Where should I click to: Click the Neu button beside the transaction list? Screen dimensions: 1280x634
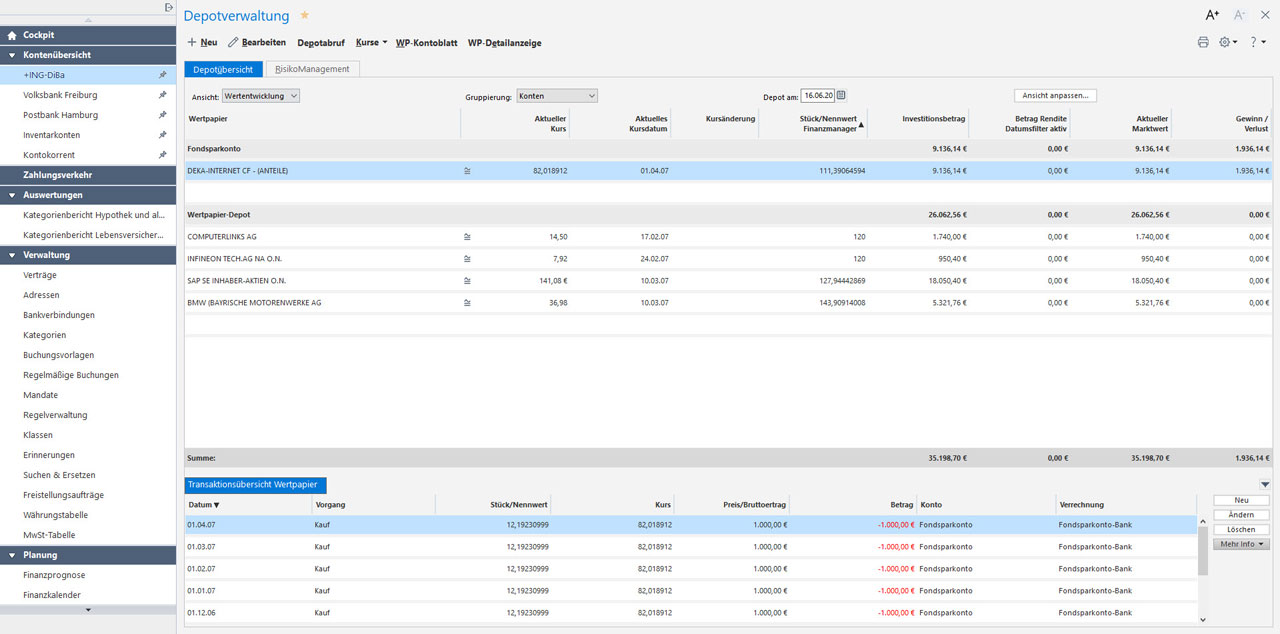[1241, 500]
